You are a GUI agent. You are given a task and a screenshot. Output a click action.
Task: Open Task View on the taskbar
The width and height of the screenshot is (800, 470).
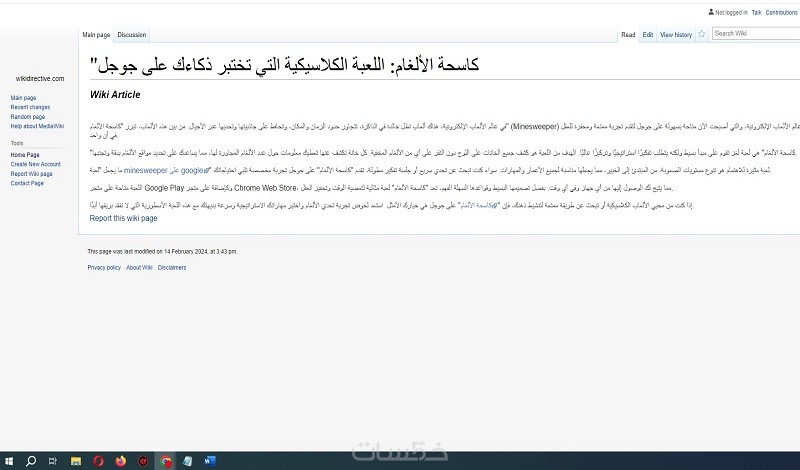click(53, 461)
